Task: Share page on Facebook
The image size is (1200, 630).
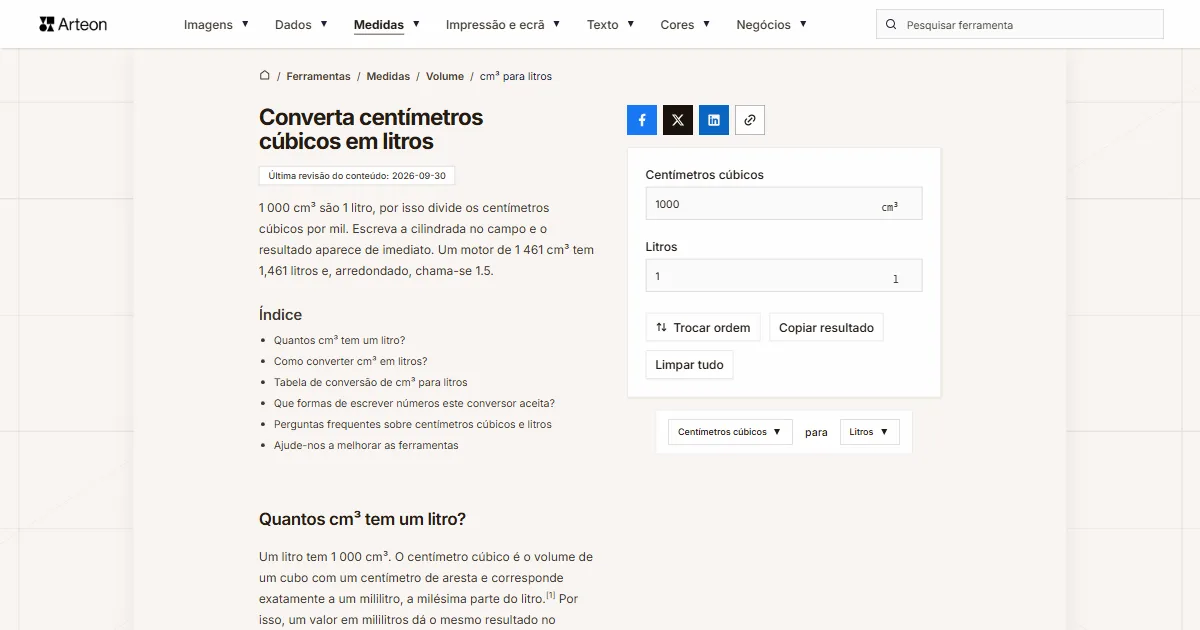Action: [642, 120]
